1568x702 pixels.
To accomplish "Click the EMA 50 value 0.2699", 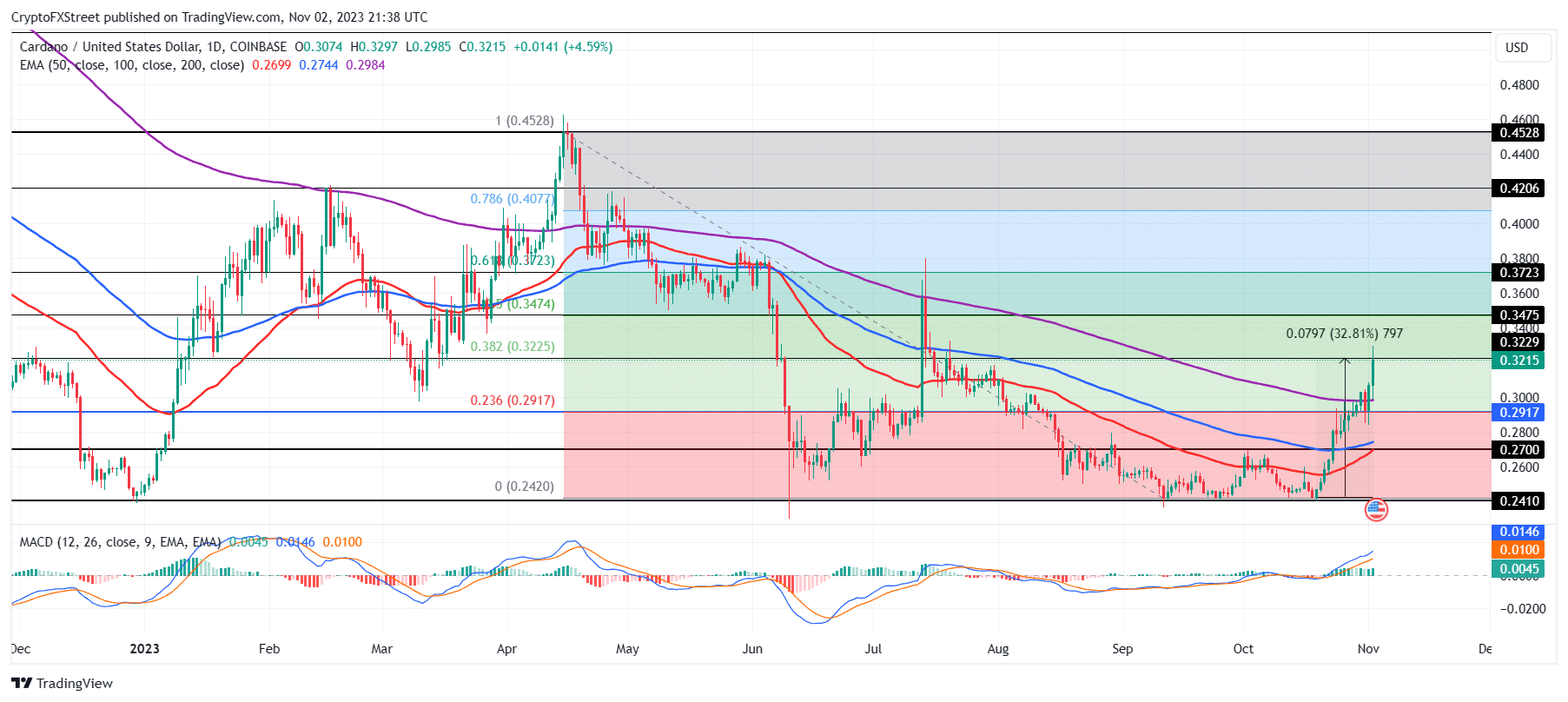I will (x=272, y=65).
